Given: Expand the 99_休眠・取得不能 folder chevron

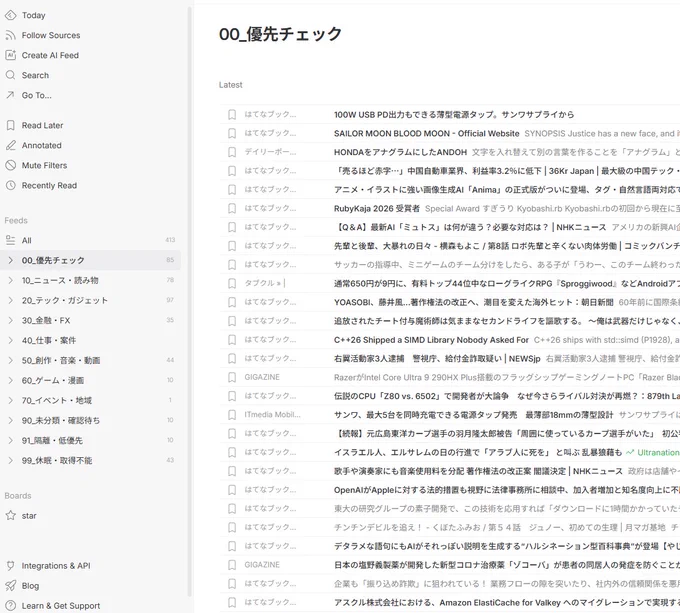Looking at the screenshot, I should tap(10, 460).
